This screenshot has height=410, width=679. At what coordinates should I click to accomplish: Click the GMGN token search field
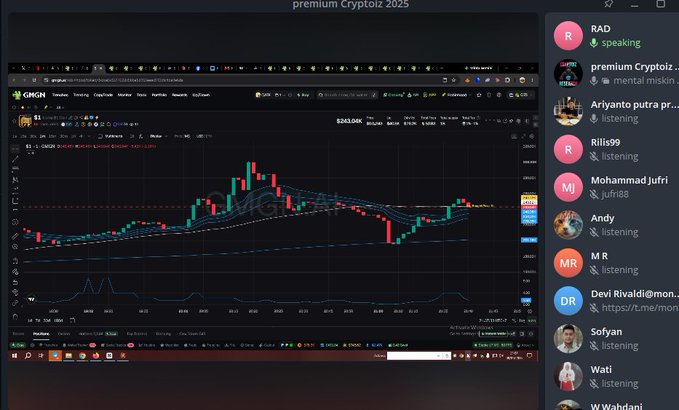[346, 95]
